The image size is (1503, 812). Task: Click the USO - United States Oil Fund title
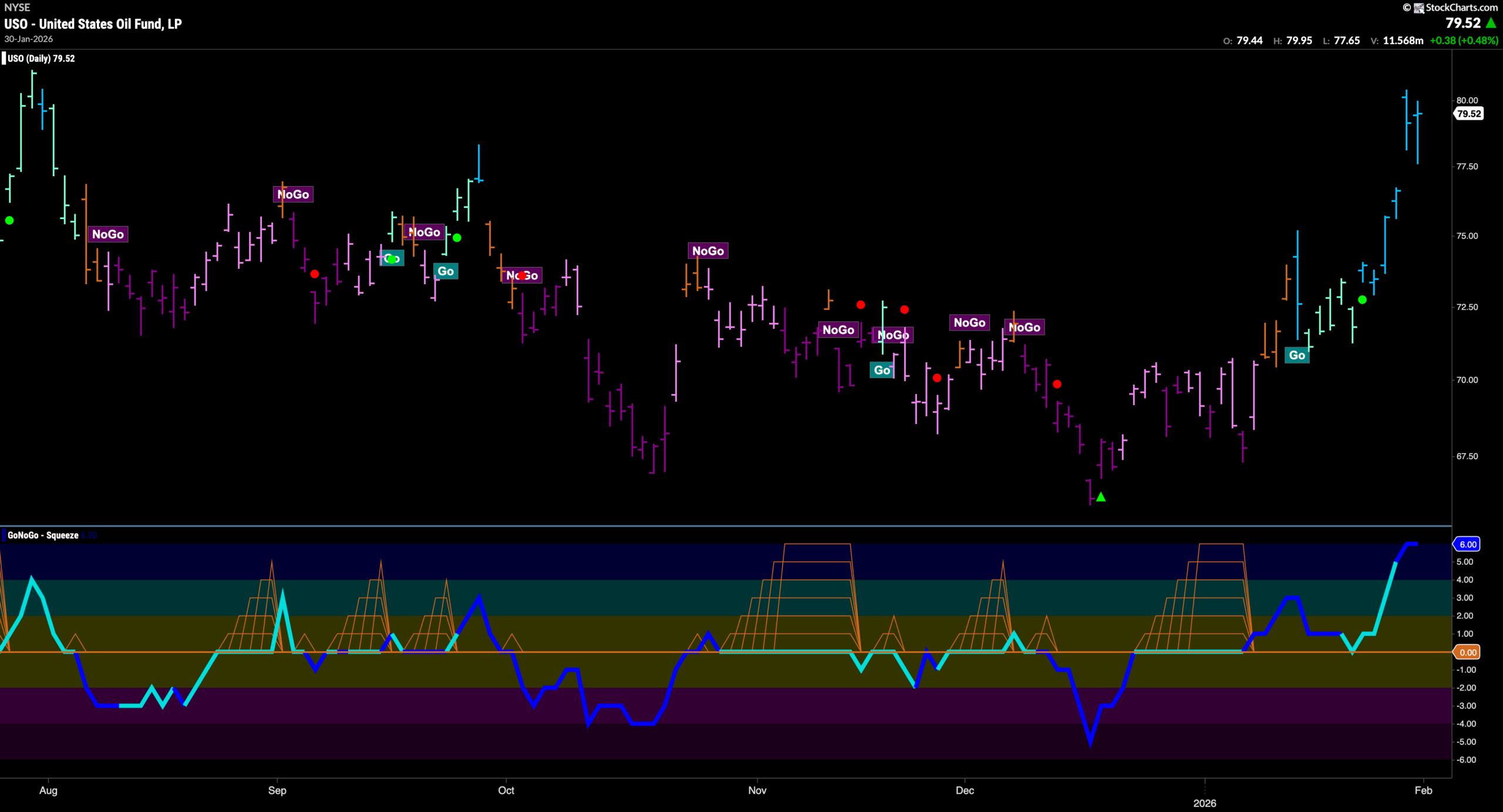93,24
